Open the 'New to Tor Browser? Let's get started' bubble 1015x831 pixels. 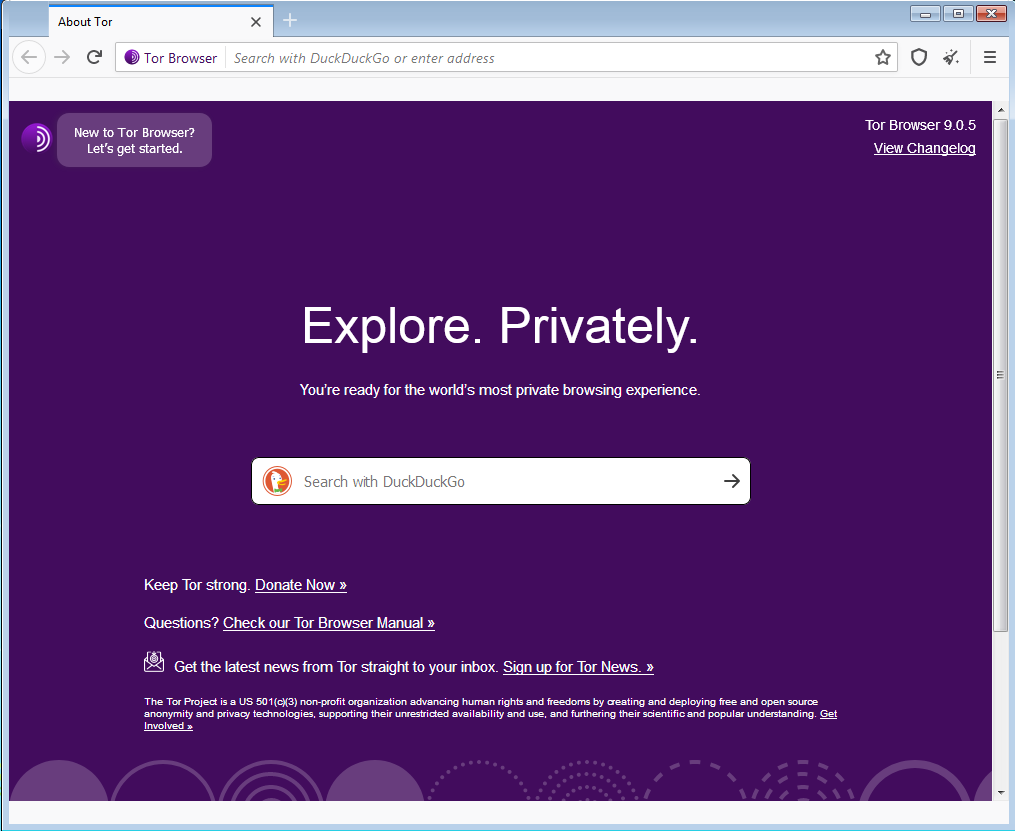[135, 140]
